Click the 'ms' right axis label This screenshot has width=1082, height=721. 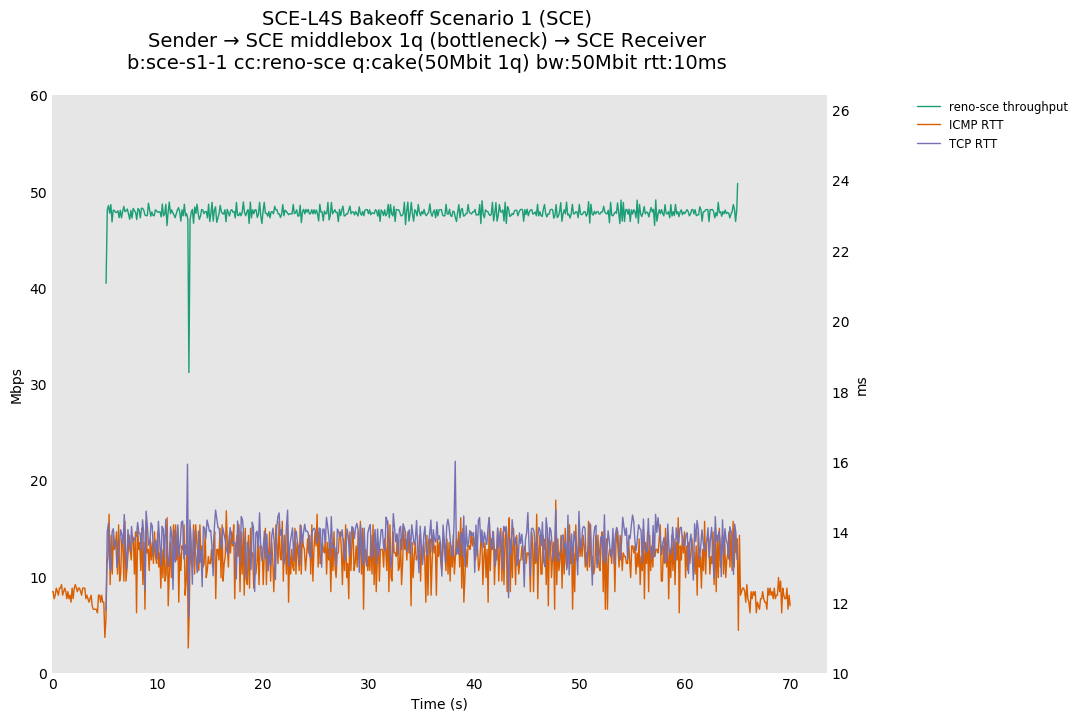[x=861, y=386]
